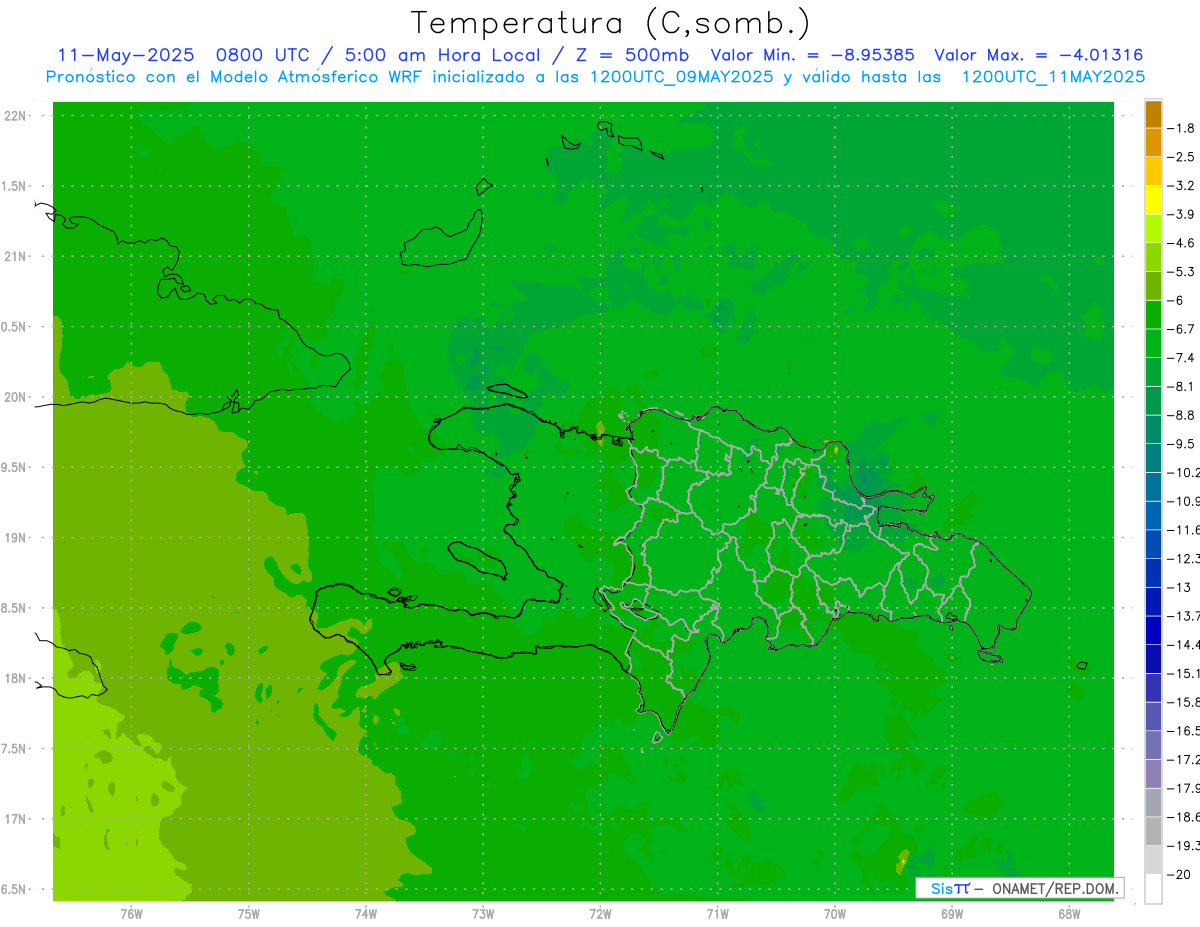Click the '20N' latitude label
The width and height of the screenshot is (1200, 927).
[17, 398]
